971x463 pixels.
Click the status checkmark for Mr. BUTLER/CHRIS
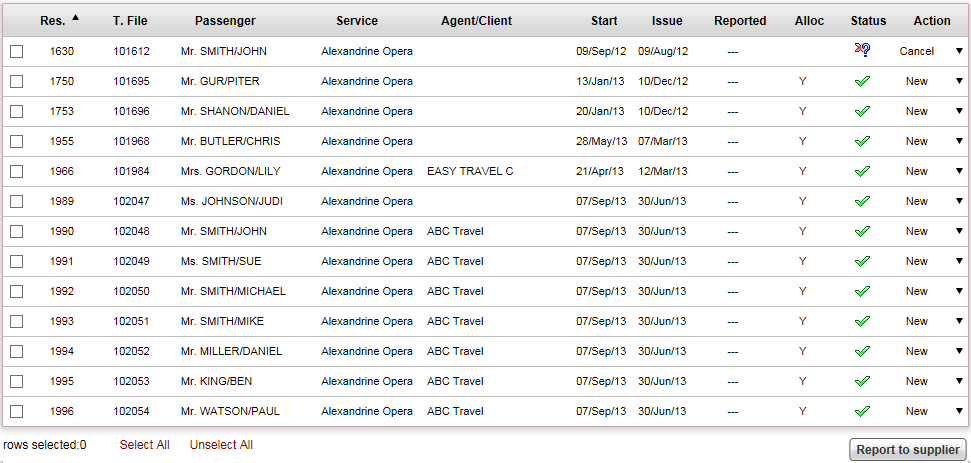point(862,142)
